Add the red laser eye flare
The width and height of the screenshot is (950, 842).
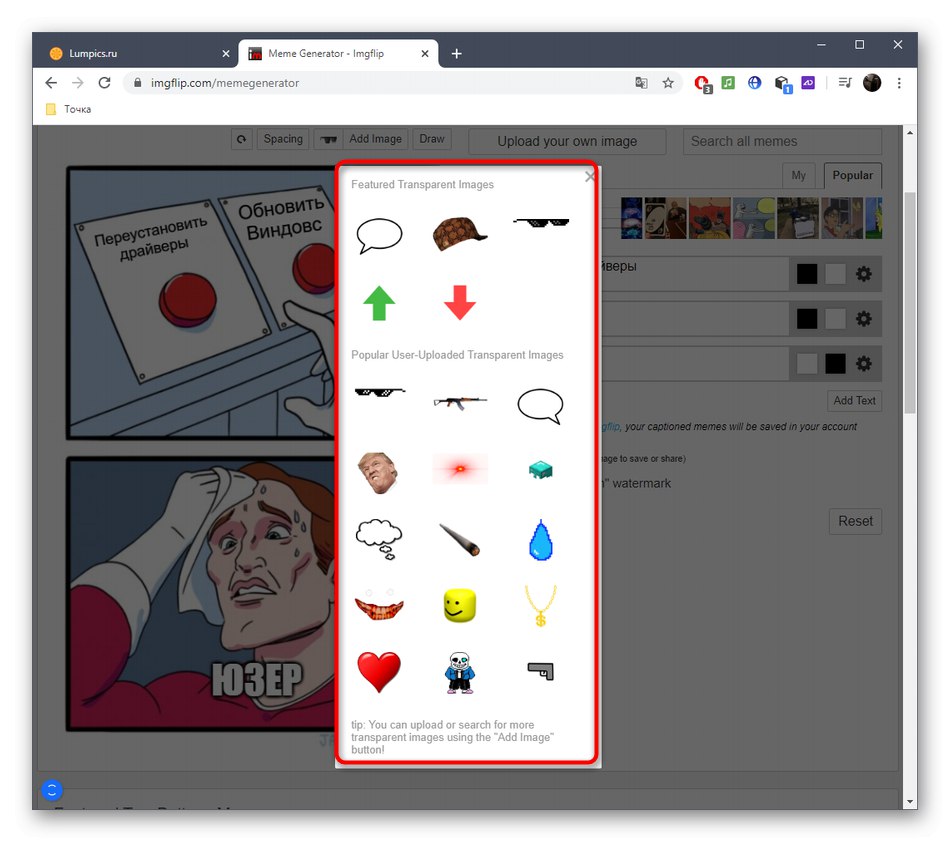460,469
